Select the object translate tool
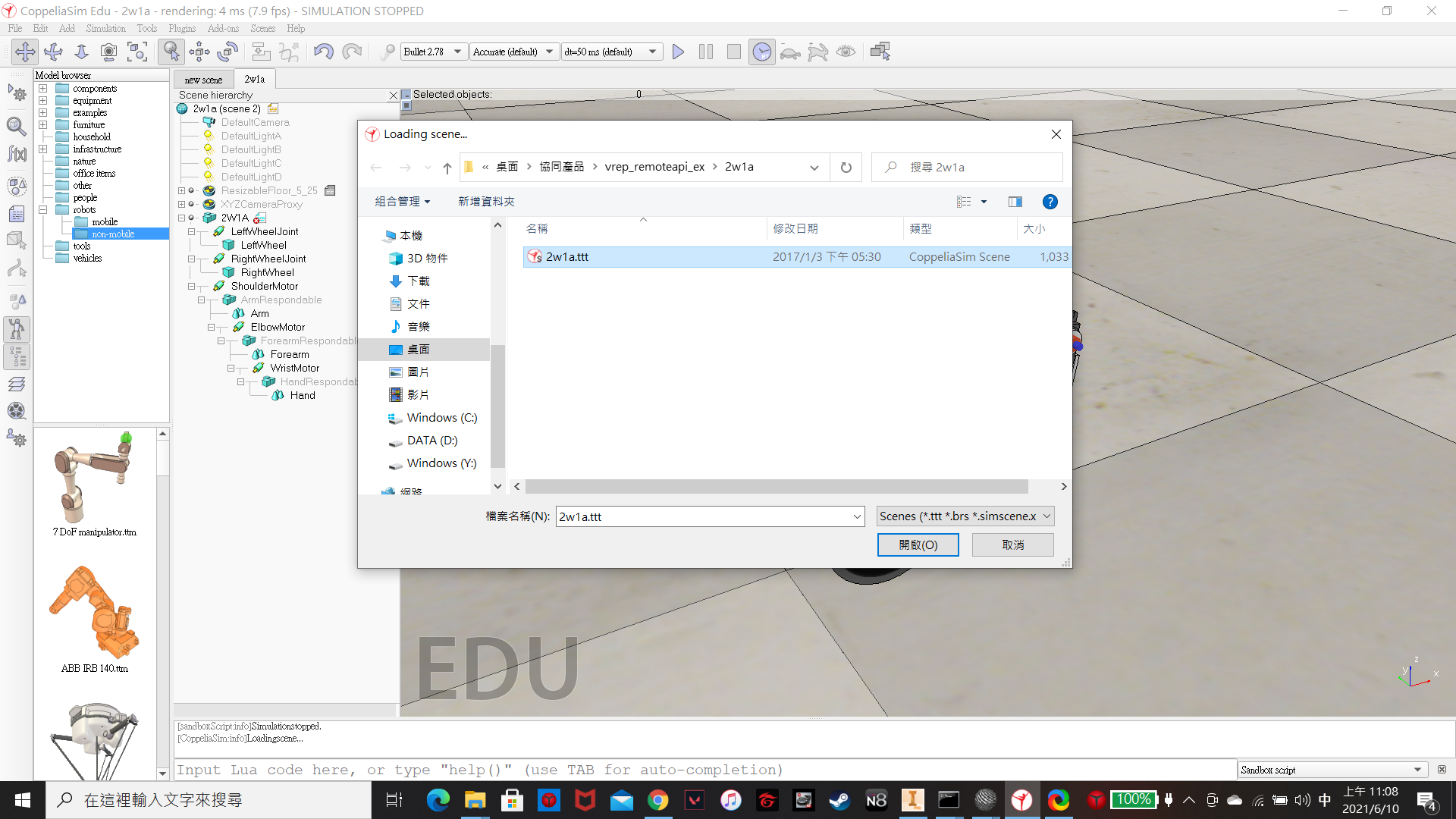Screen dimensions: 1456x819 point(199,52)
